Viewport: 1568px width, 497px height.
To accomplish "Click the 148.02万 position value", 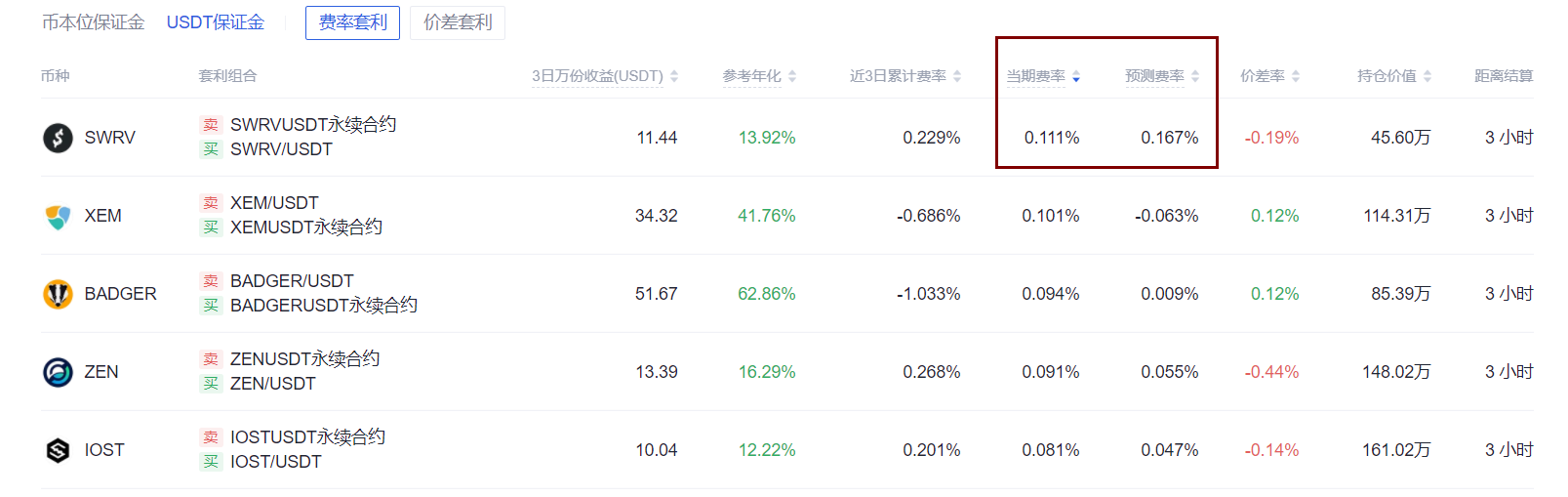I will pyautogui.click(x=1396, y=372).
